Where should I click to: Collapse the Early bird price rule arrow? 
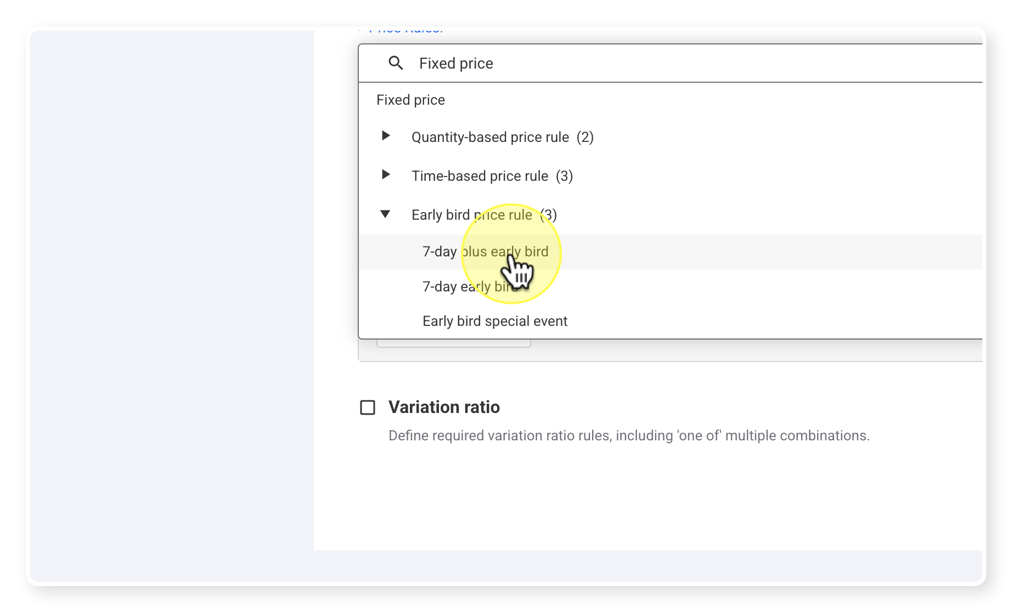[x=385, y=213]
